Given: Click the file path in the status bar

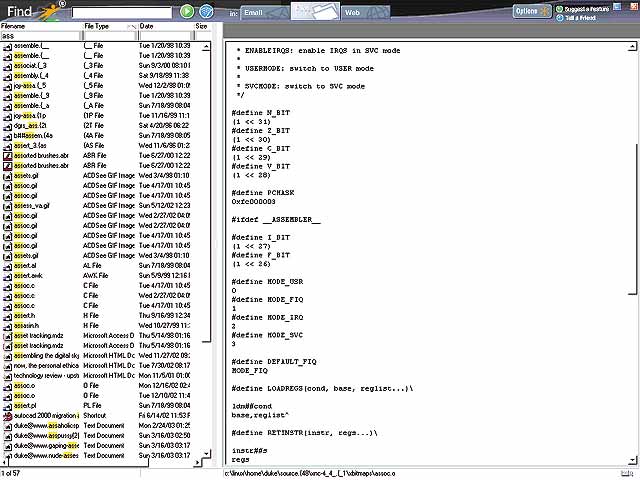Looking at the screenshot, I should click(x=309, y=474).
